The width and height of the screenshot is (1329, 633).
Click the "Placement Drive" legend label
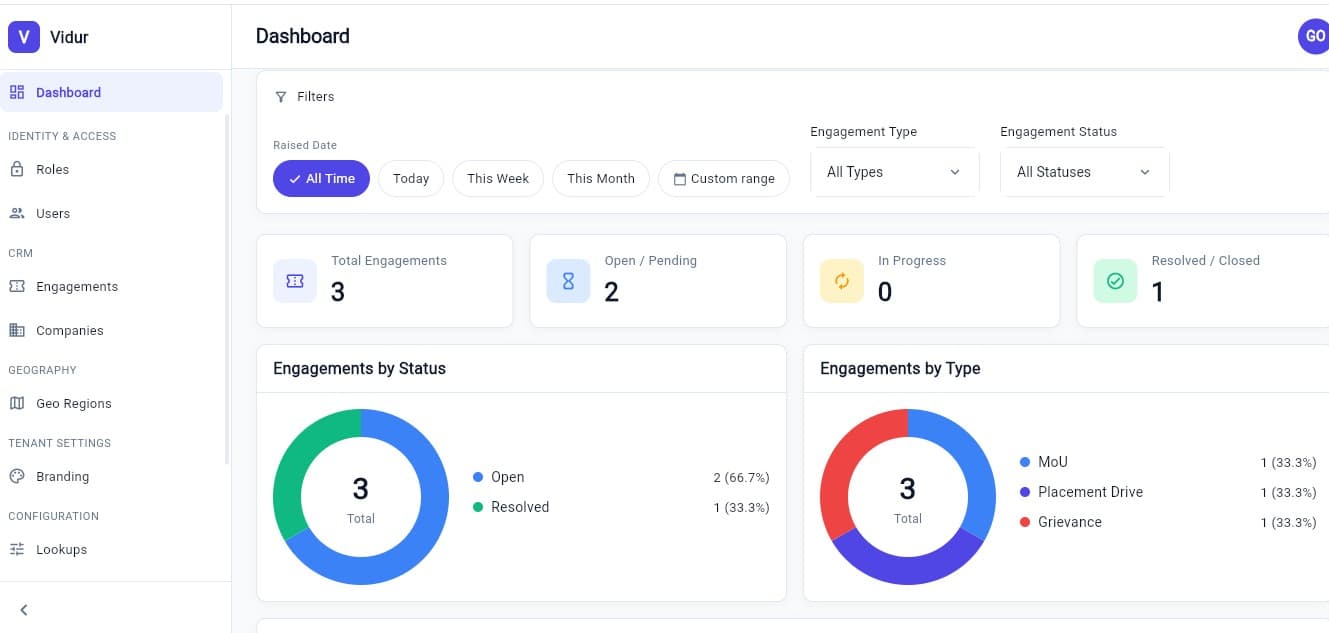click(x=1090, y=492)
